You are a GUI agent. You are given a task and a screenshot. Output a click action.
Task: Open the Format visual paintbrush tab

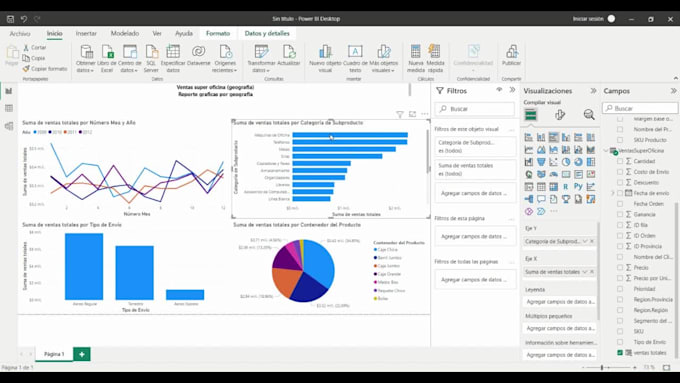(x=560, y=115)
